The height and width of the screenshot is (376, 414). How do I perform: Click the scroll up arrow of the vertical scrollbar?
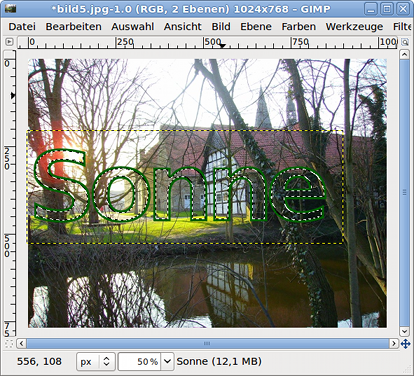coord(404,54)
